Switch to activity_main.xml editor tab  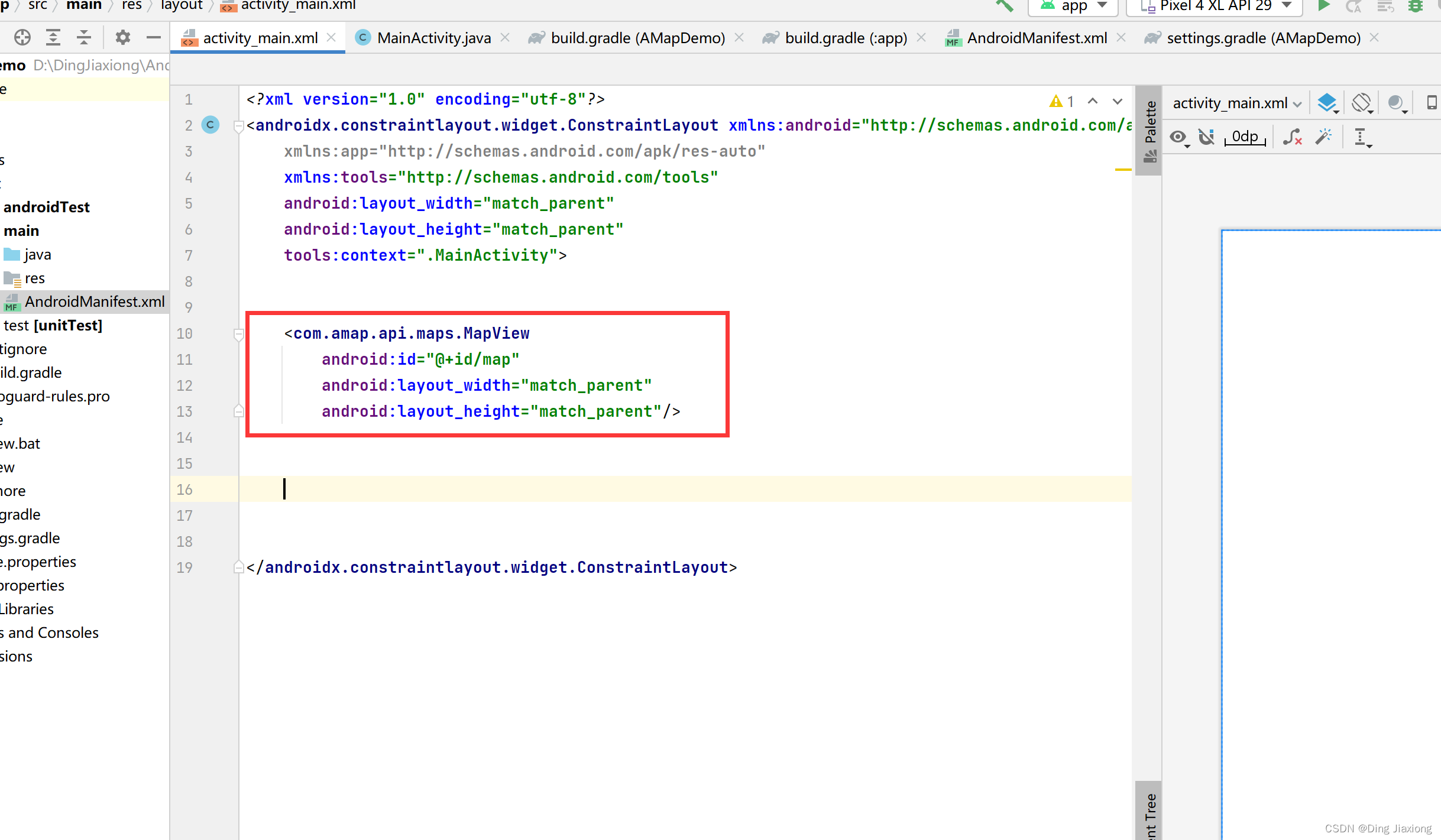259,38
